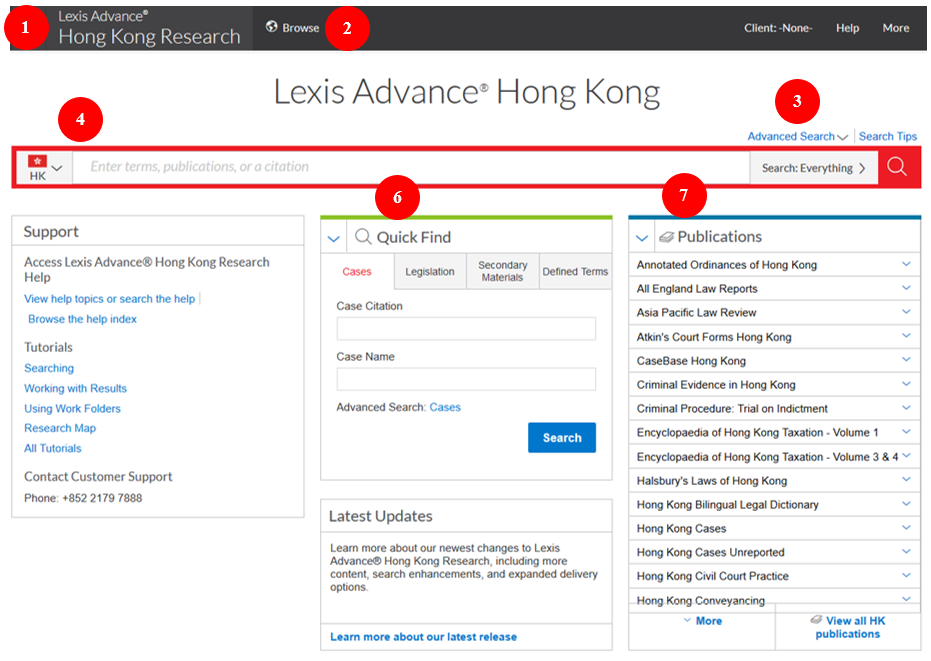931x661 pixels.
Task: Collapse the Quick Find panel
Action: pyautogui.click(x=334, y=238)
